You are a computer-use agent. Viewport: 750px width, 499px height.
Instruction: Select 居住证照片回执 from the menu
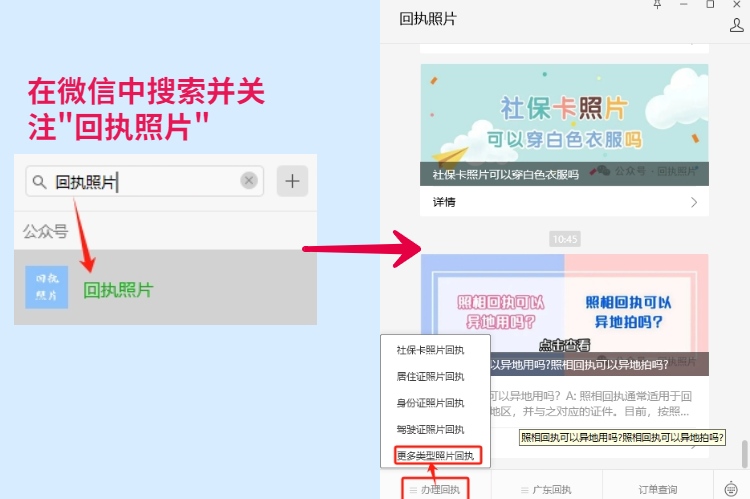coord(430,377)
